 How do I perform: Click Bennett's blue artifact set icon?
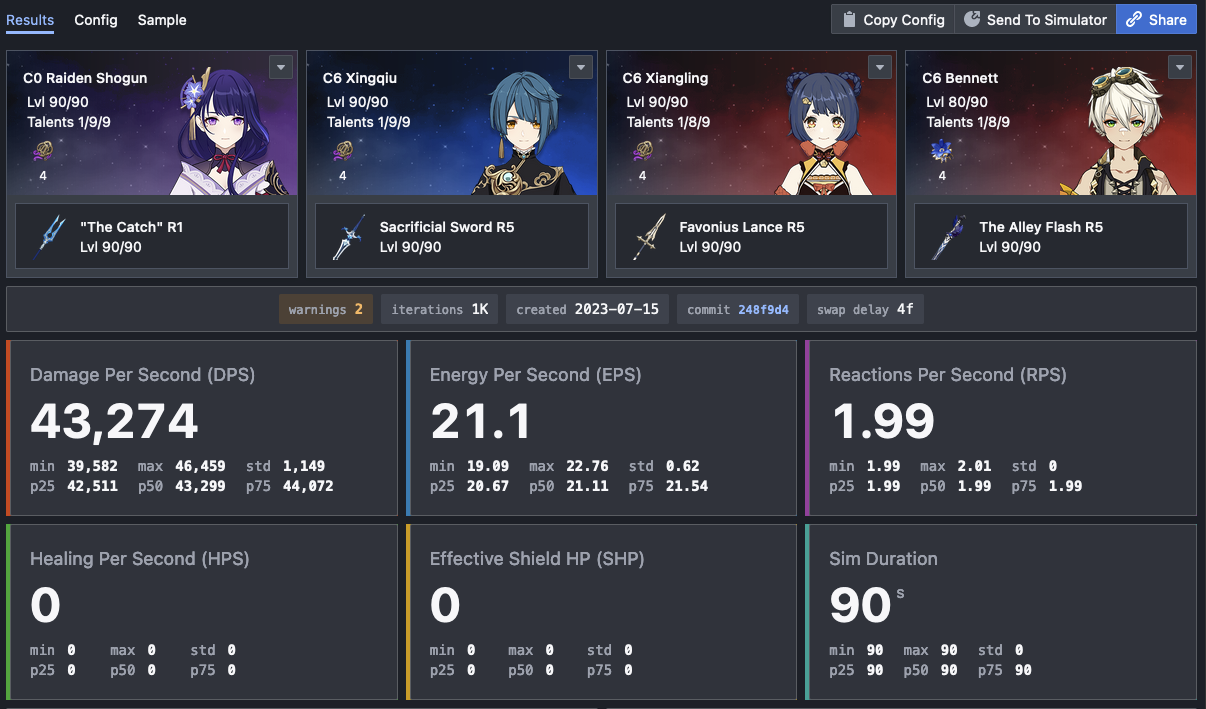942,153
